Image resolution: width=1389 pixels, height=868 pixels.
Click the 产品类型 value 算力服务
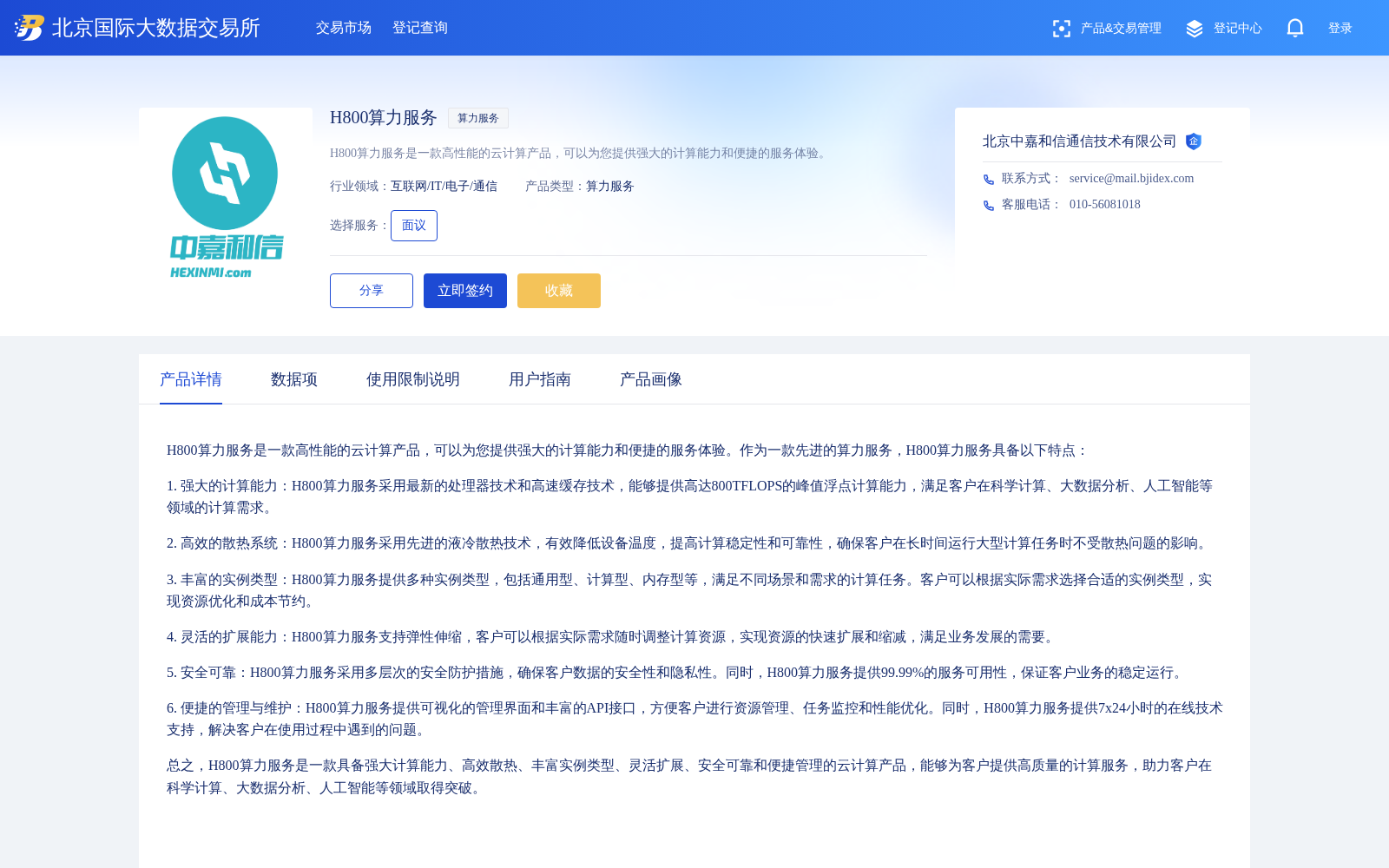pos(610,186)
